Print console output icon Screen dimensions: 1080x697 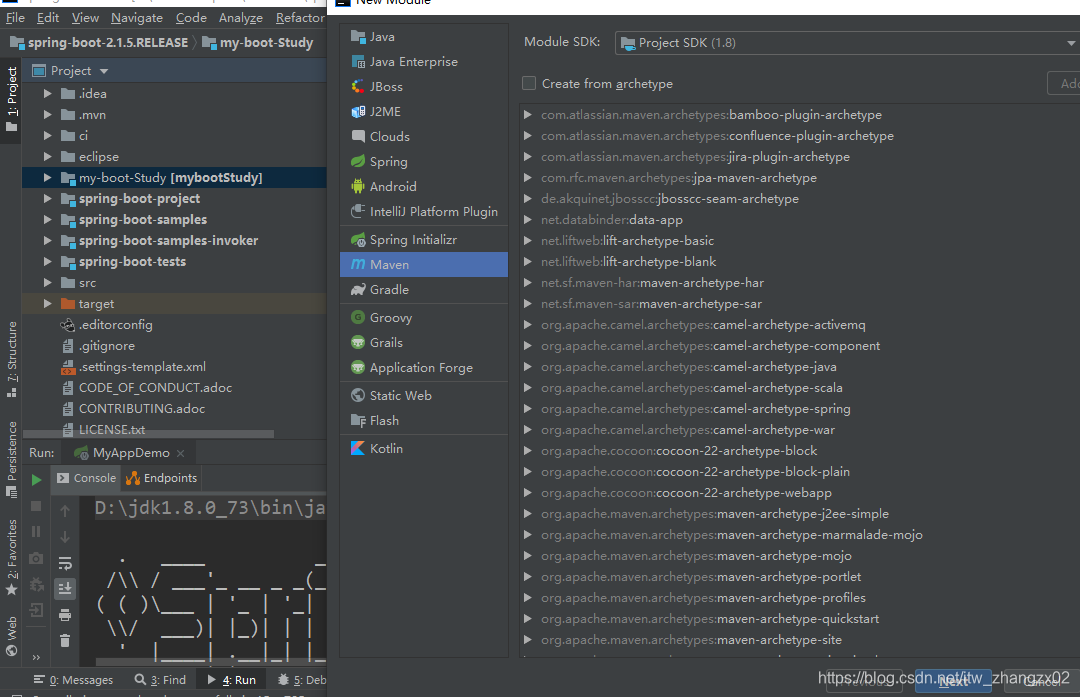[x=65, y=615]
